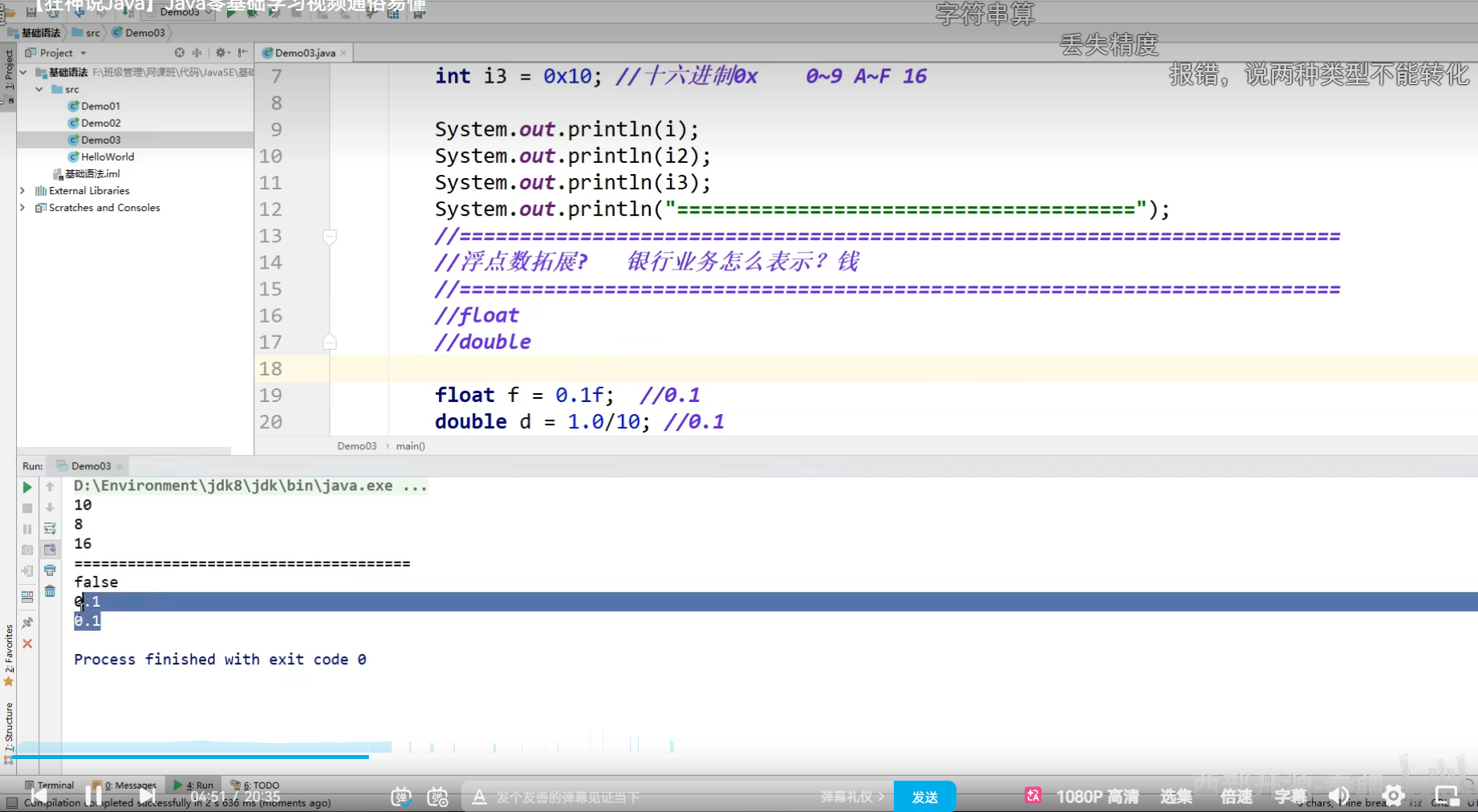
Task: Open HelloWorld class in project tree
Action: click(x=101, y=156)
